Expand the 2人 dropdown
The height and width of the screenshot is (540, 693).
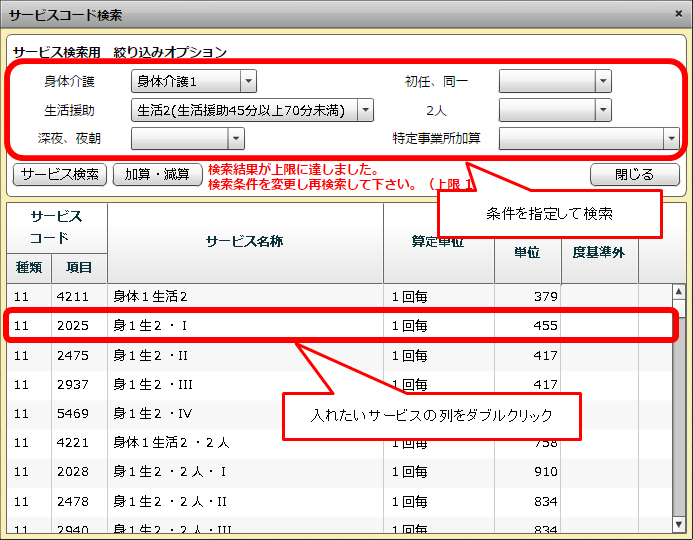coord(602,110)
